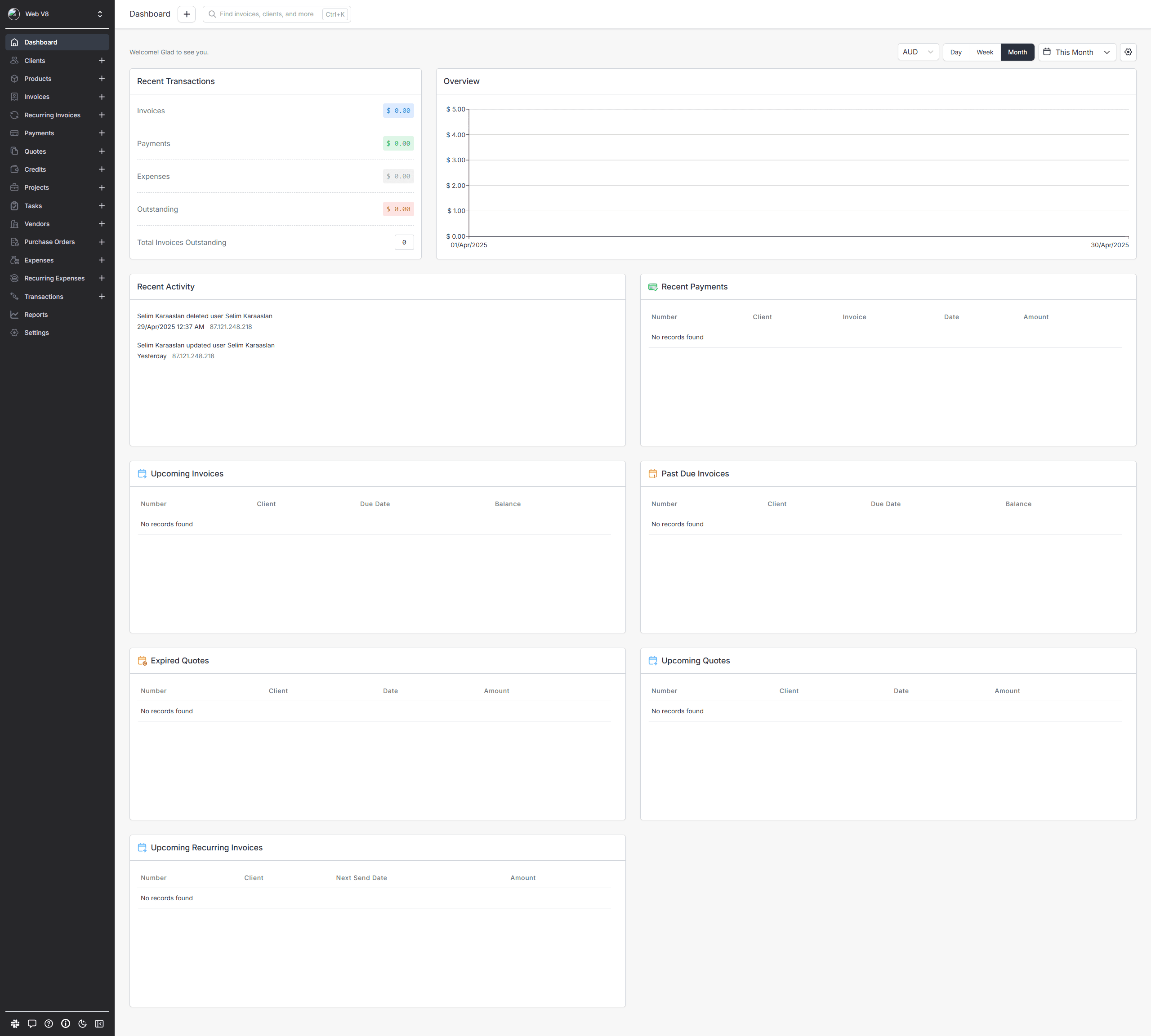Open Credits in sidebar
This screenshot has width=1151, height=1036.
click(35, 169)
